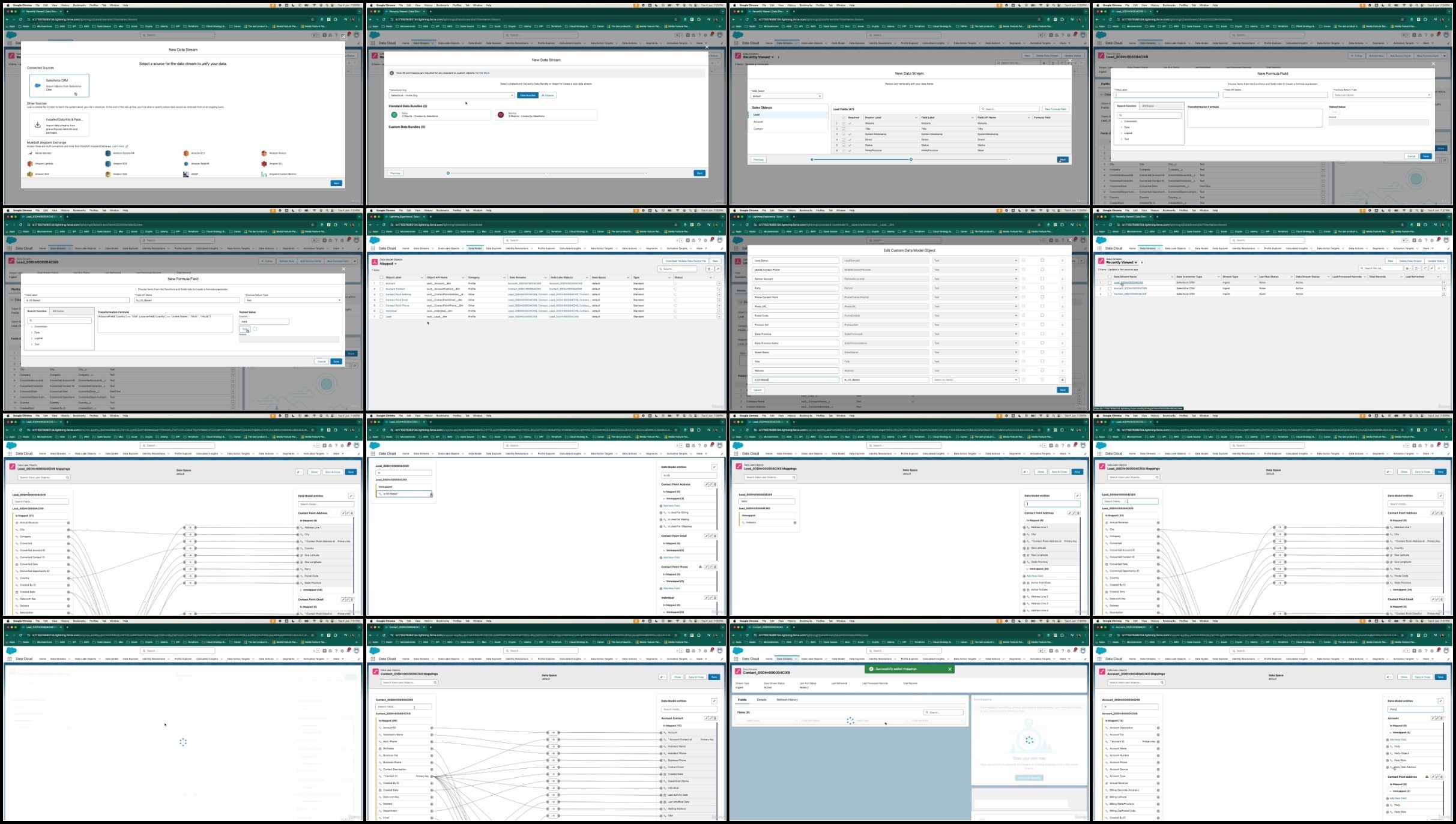Close the source-selection New Data Stream dialog with X
Screen dimensions: 1456x824
pyautogui.click(x=343, y=37)
